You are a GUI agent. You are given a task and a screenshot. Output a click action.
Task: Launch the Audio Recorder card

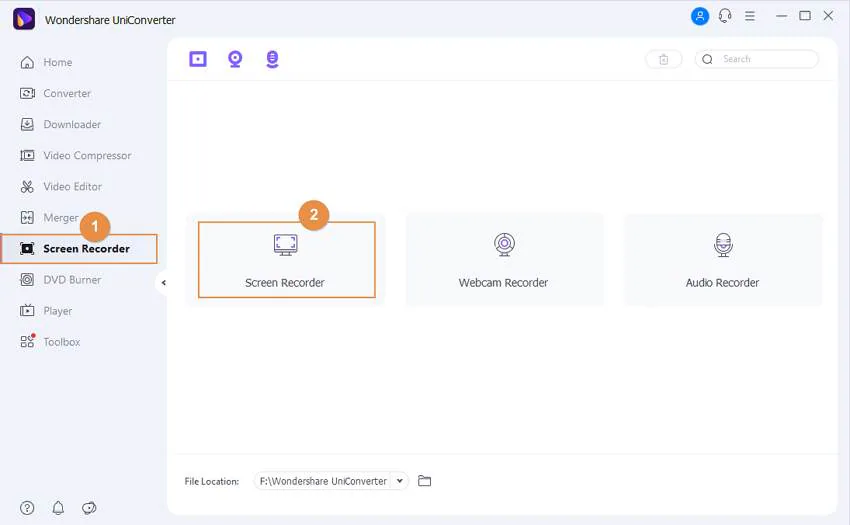(x=723, y=260)
